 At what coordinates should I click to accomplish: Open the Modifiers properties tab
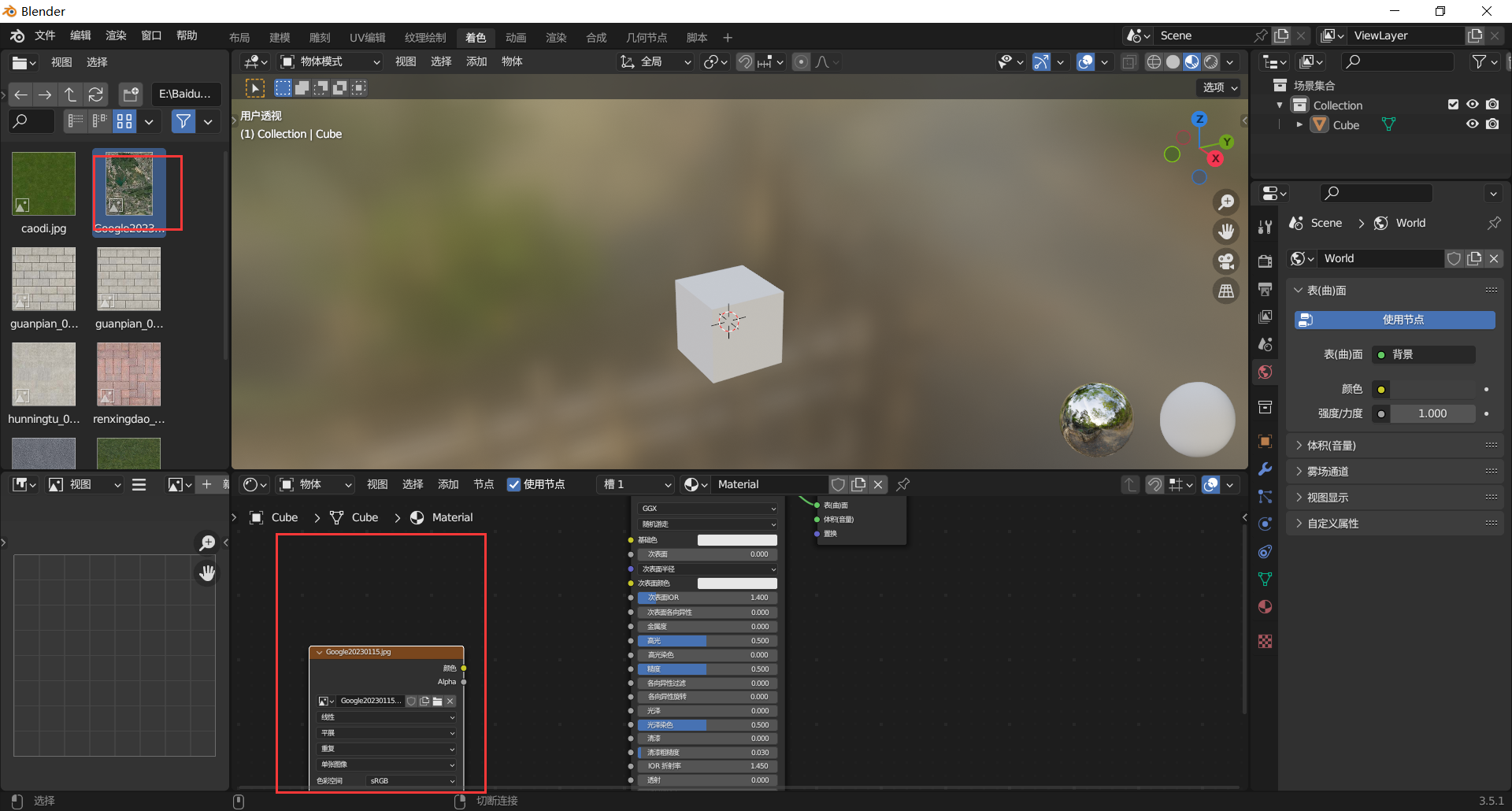pyautogui.click(x=1265, y=469)
